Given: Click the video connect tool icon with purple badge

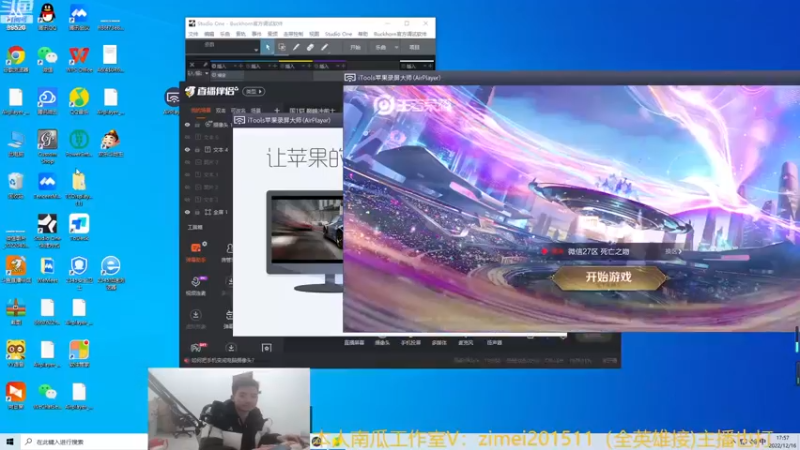Looking at the screenshot, I should point(196,282).
